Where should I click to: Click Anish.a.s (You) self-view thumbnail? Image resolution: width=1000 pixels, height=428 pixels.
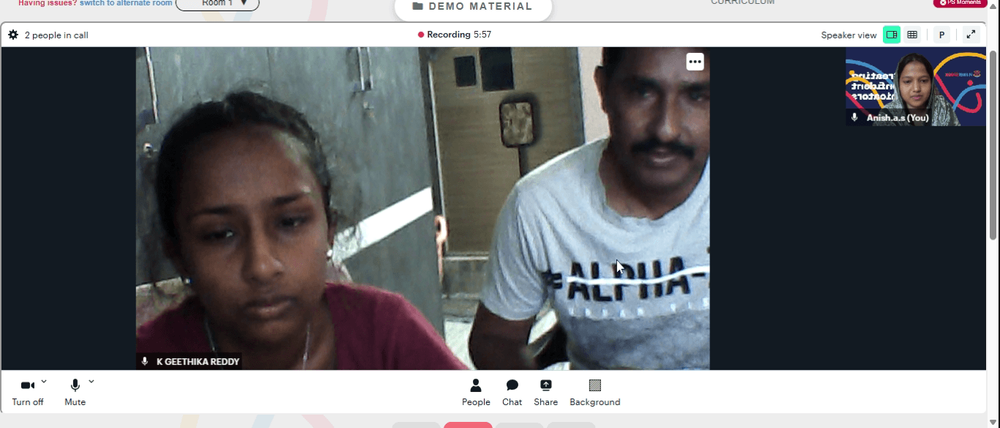tap(915, 87)
